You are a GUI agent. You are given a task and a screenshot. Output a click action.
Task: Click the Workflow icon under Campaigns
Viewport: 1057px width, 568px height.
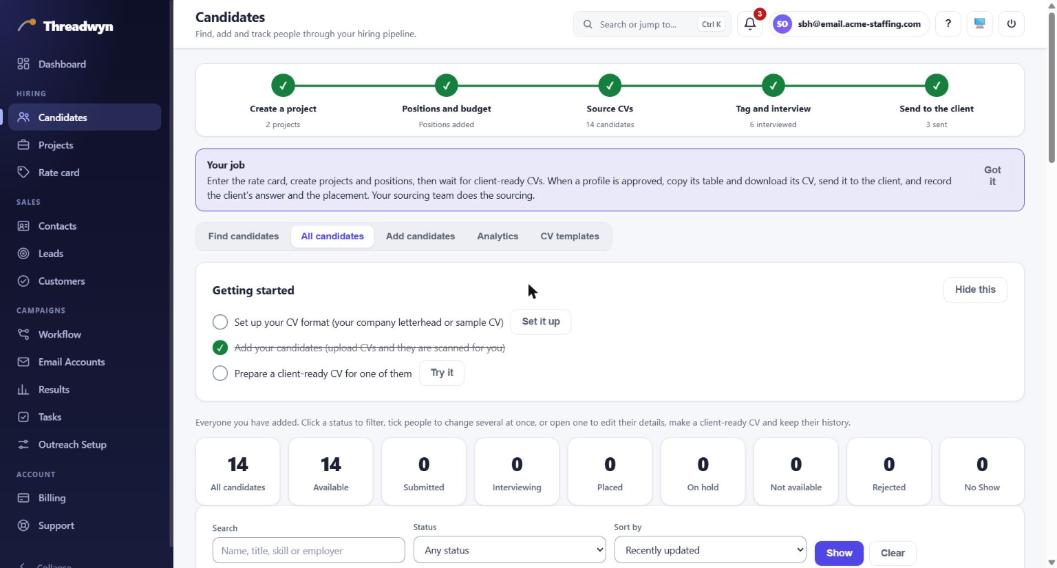(x=24, y=334)
